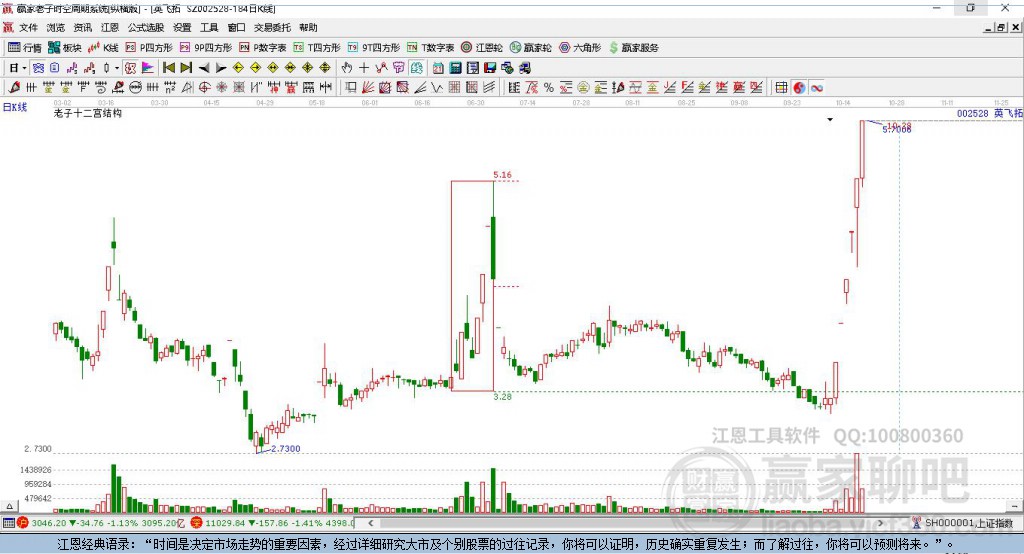Click the 5.16 high price label

tap(503, 175)
